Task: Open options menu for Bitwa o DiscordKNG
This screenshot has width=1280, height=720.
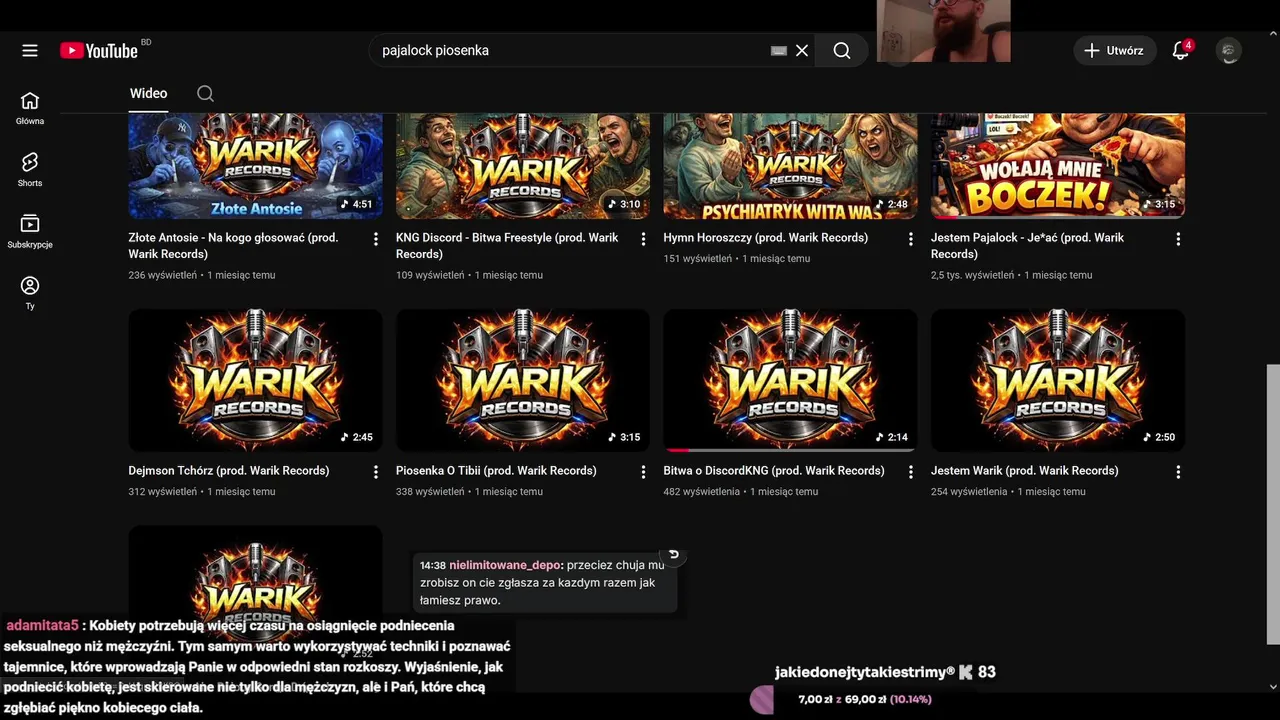Action: [911, 472]
